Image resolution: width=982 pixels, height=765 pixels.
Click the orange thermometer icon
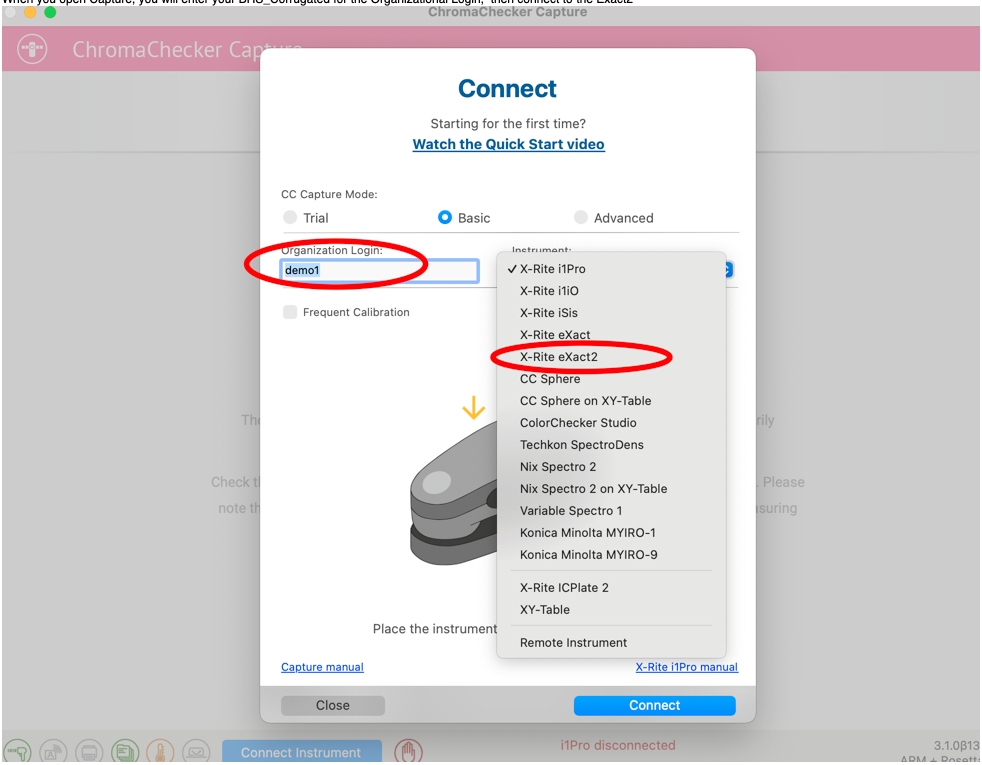(160, 751)
